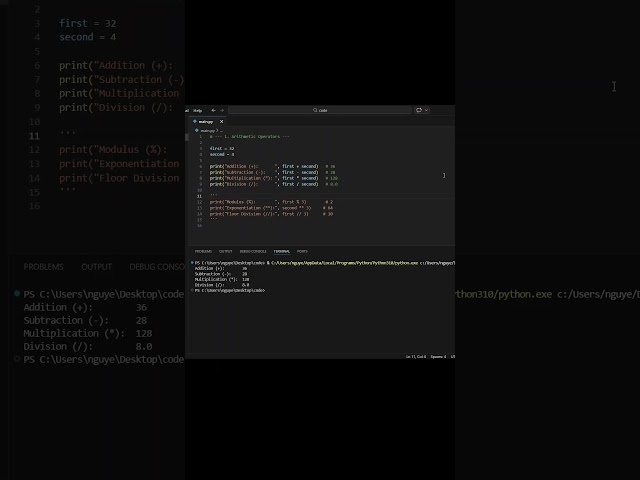Viewport: 640px width, 480px height.
Task: Click the Floor Division print line in center editor
Action: [271, 214]
